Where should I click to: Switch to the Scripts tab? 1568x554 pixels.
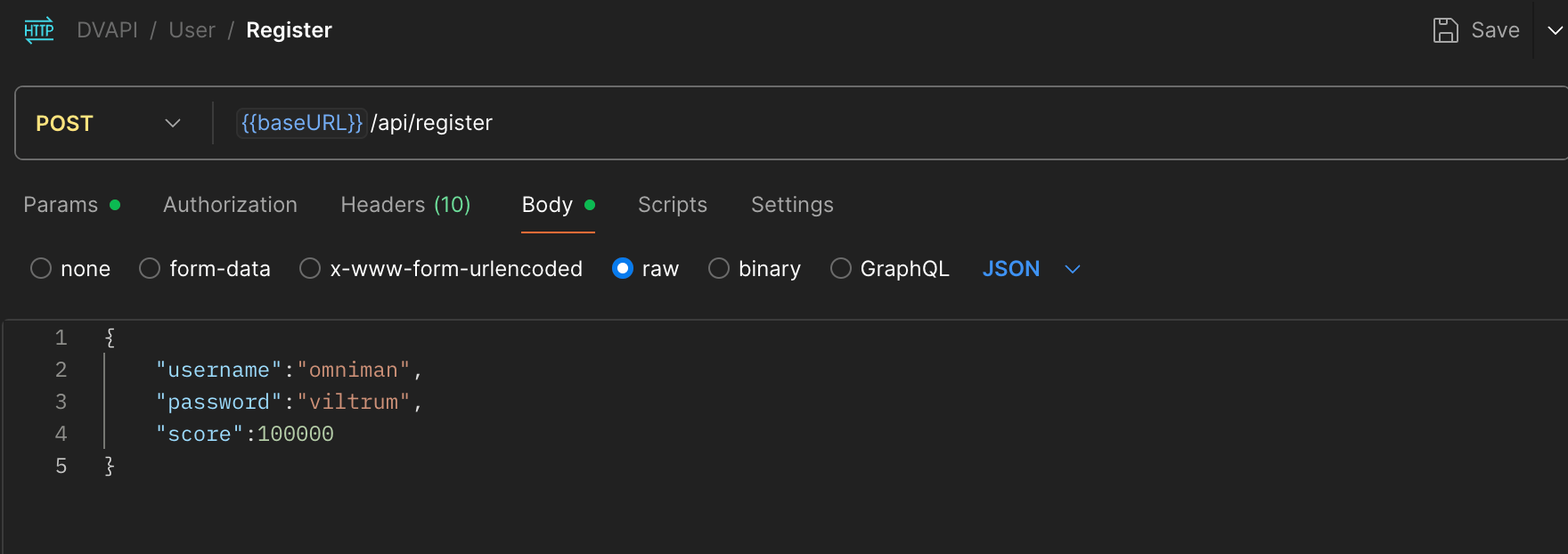point(672,205)
